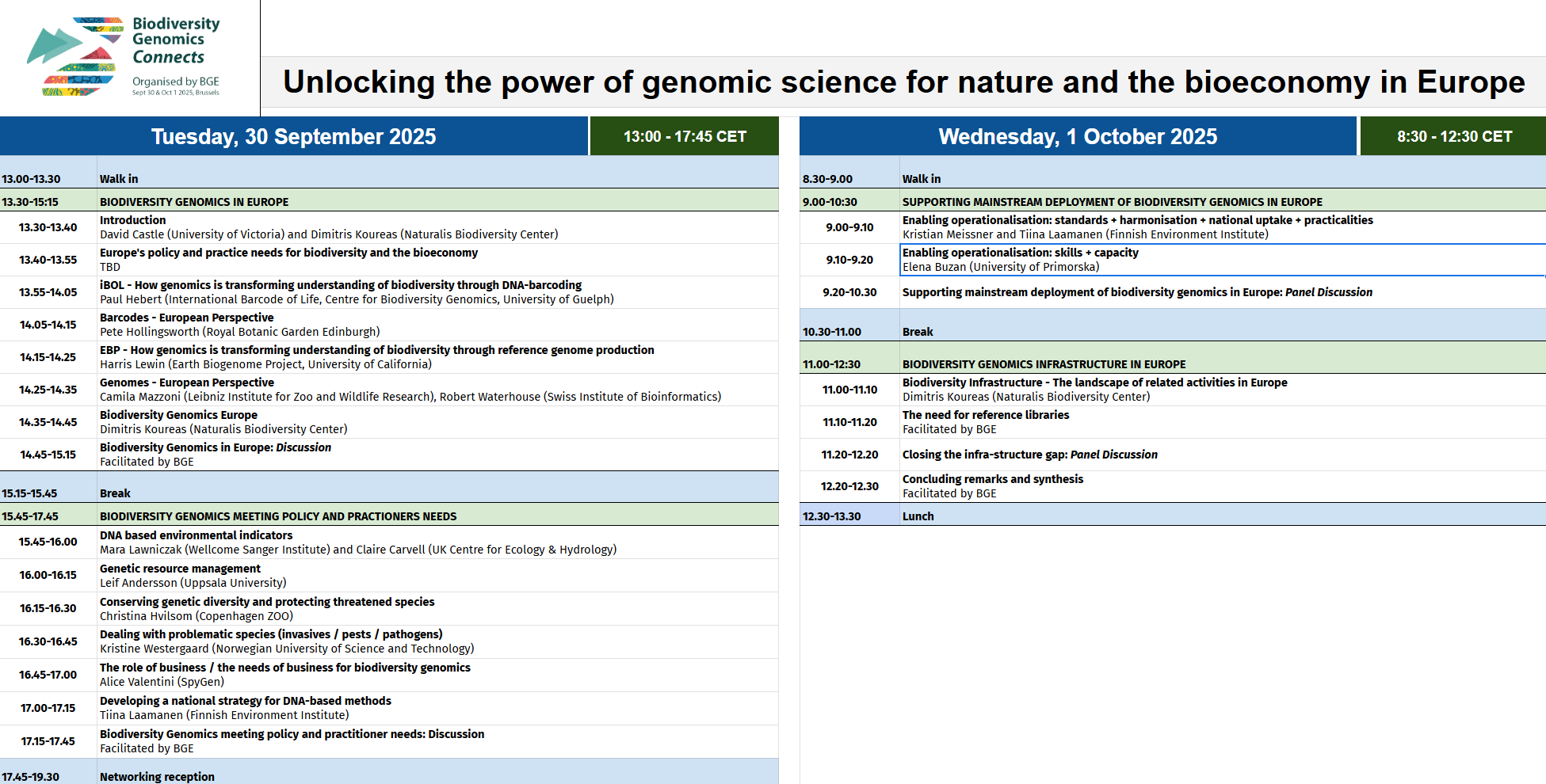
Task: Select the page title about unlocking genomic science
Action: [903, 82]
